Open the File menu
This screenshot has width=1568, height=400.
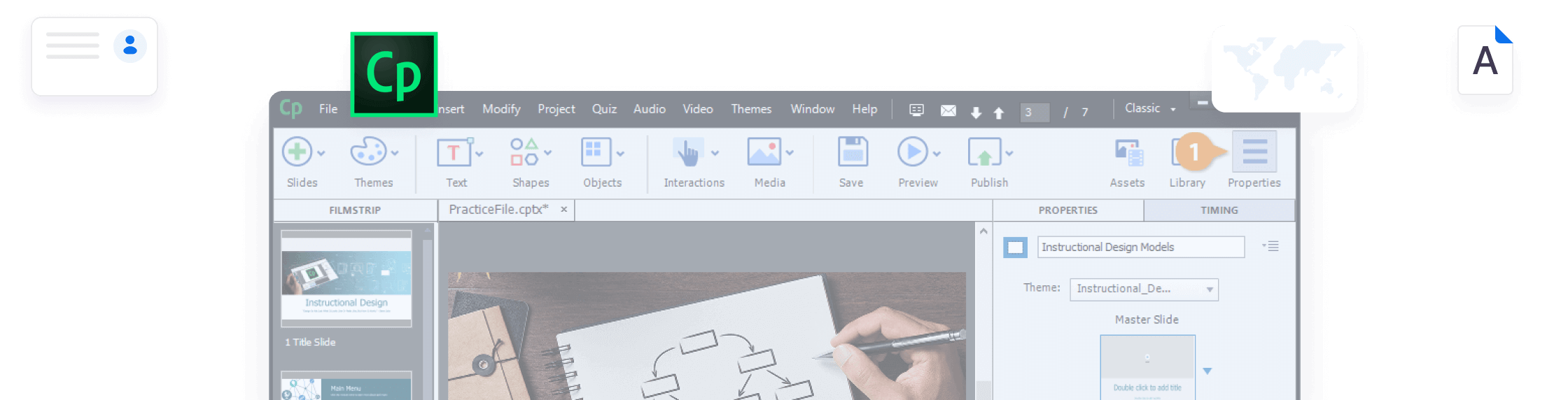pos(328,109)
